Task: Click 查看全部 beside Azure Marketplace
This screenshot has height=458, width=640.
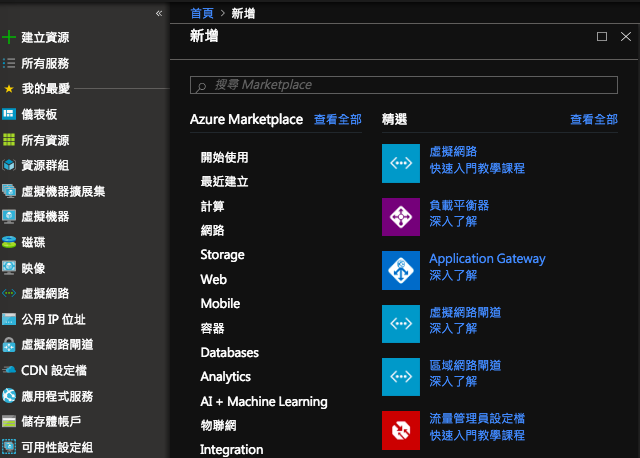Action: (x=338, y=119)
